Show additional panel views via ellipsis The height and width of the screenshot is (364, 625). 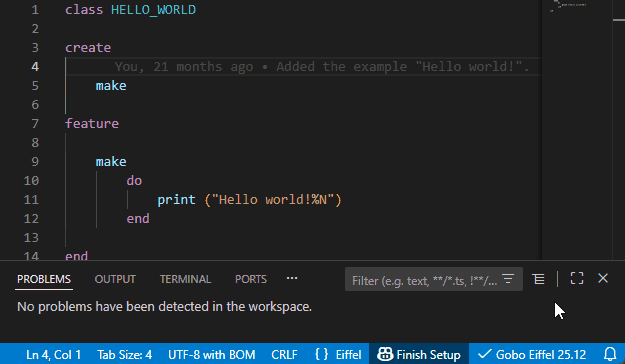click(292, 278)
